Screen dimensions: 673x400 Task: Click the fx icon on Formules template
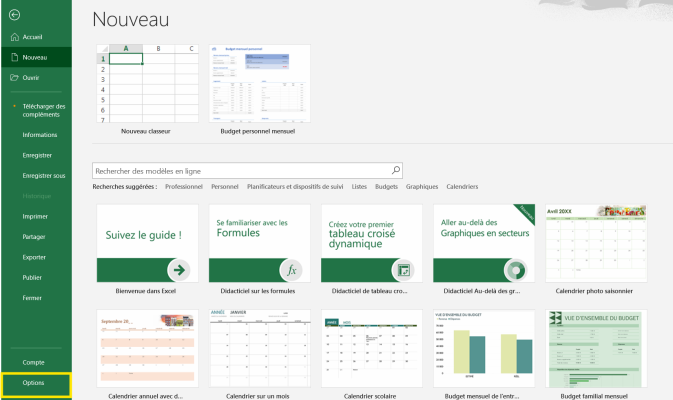click(x=291, y=270)
